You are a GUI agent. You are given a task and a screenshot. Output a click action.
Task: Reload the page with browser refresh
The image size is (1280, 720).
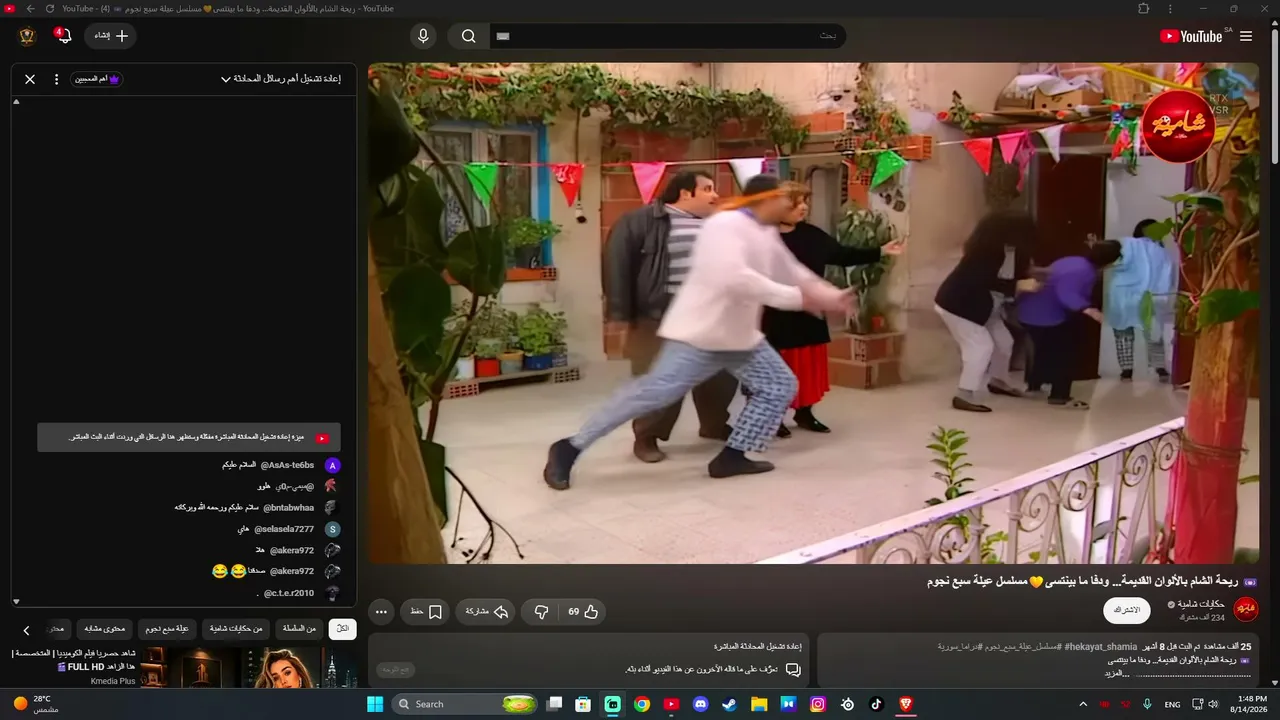pyautogui.click(x=50, y=8)
